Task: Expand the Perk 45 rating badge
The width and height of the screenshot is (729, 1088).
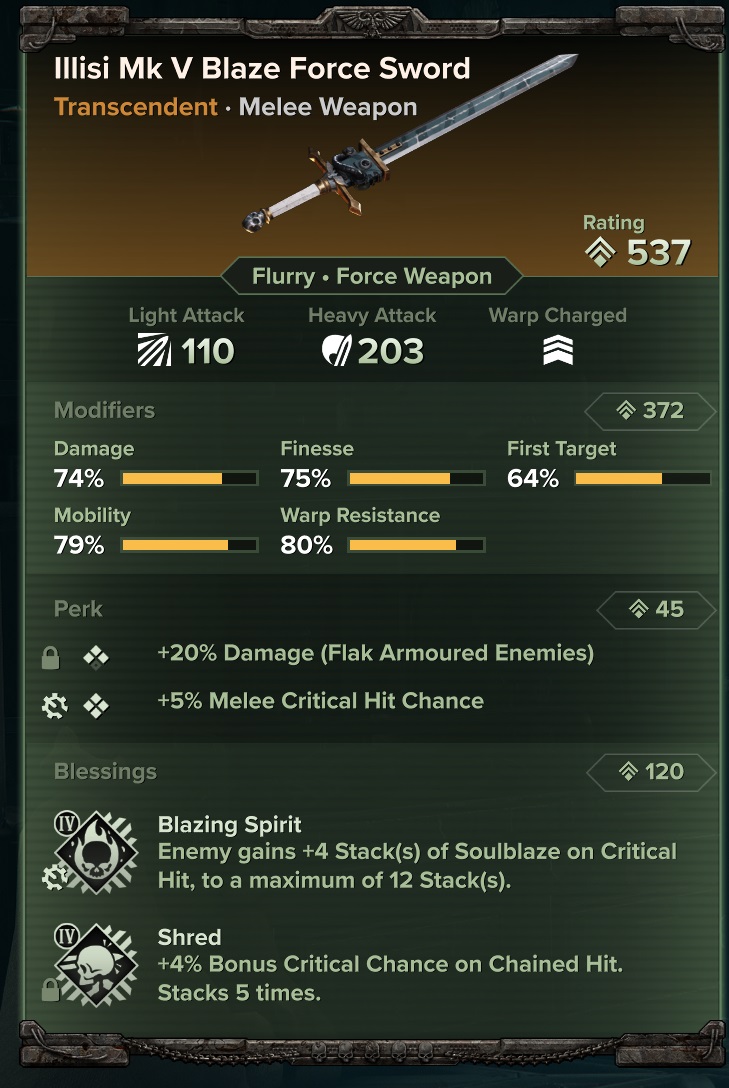Action: pos(655,609)
